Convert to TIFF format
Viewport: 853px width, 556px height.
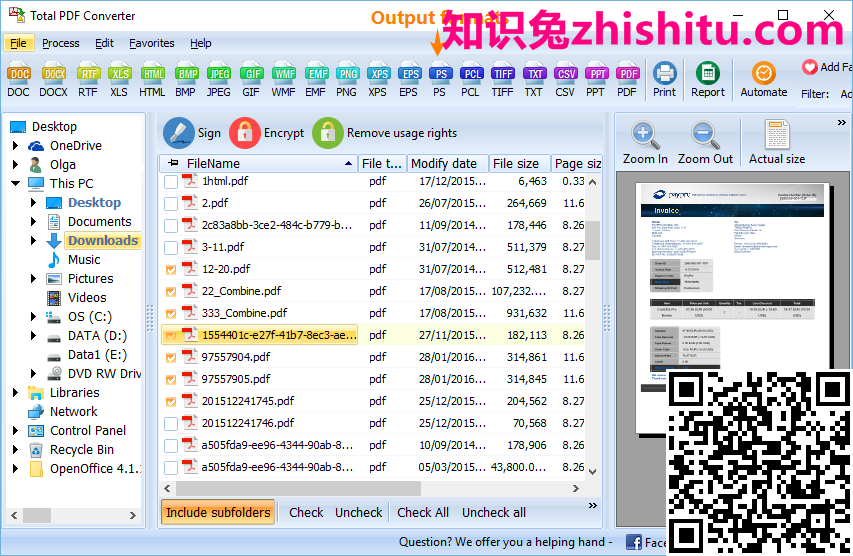click(502, 80)
